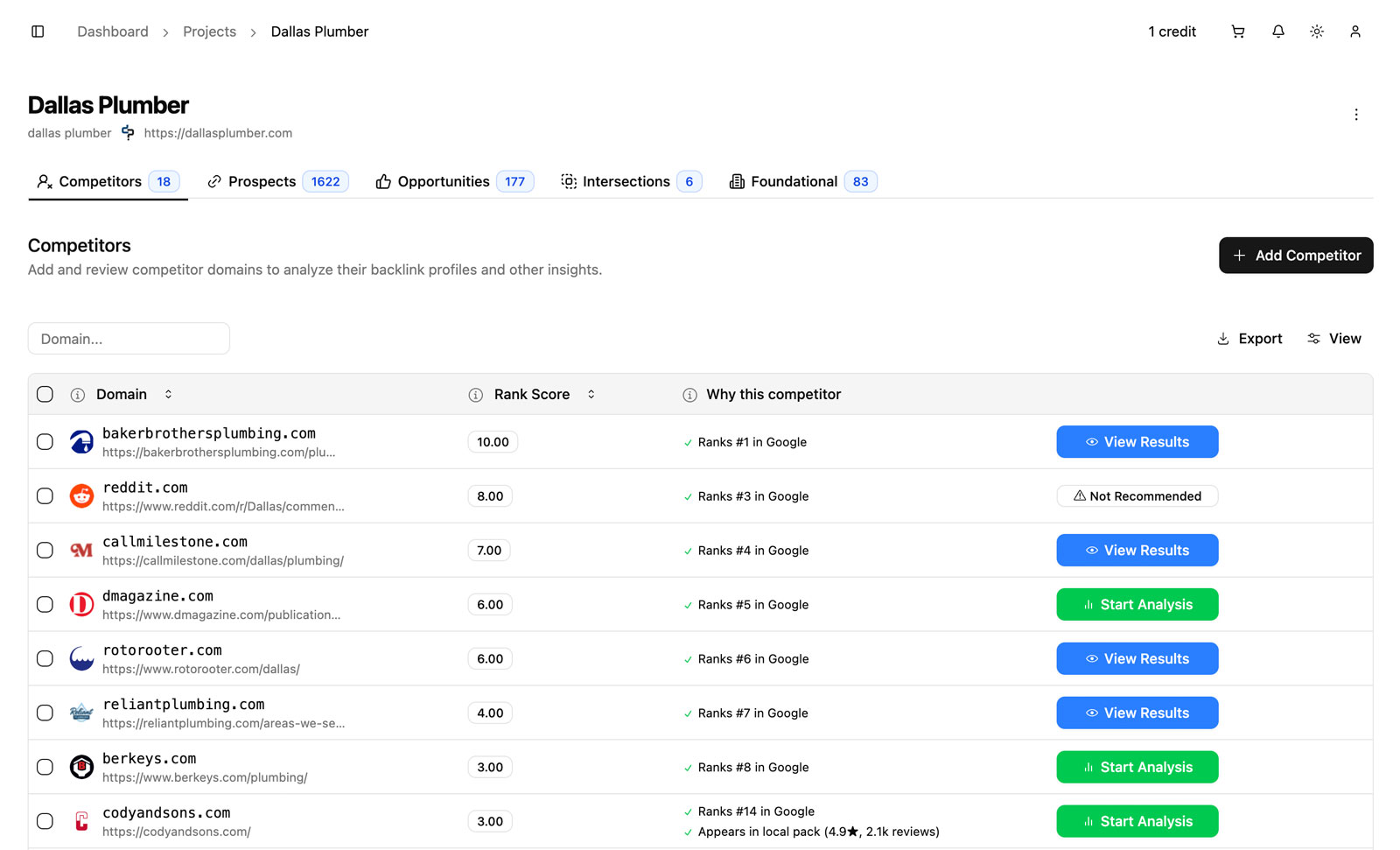Switch theme with the sun icon
1400x850 pixels.
1316,32
